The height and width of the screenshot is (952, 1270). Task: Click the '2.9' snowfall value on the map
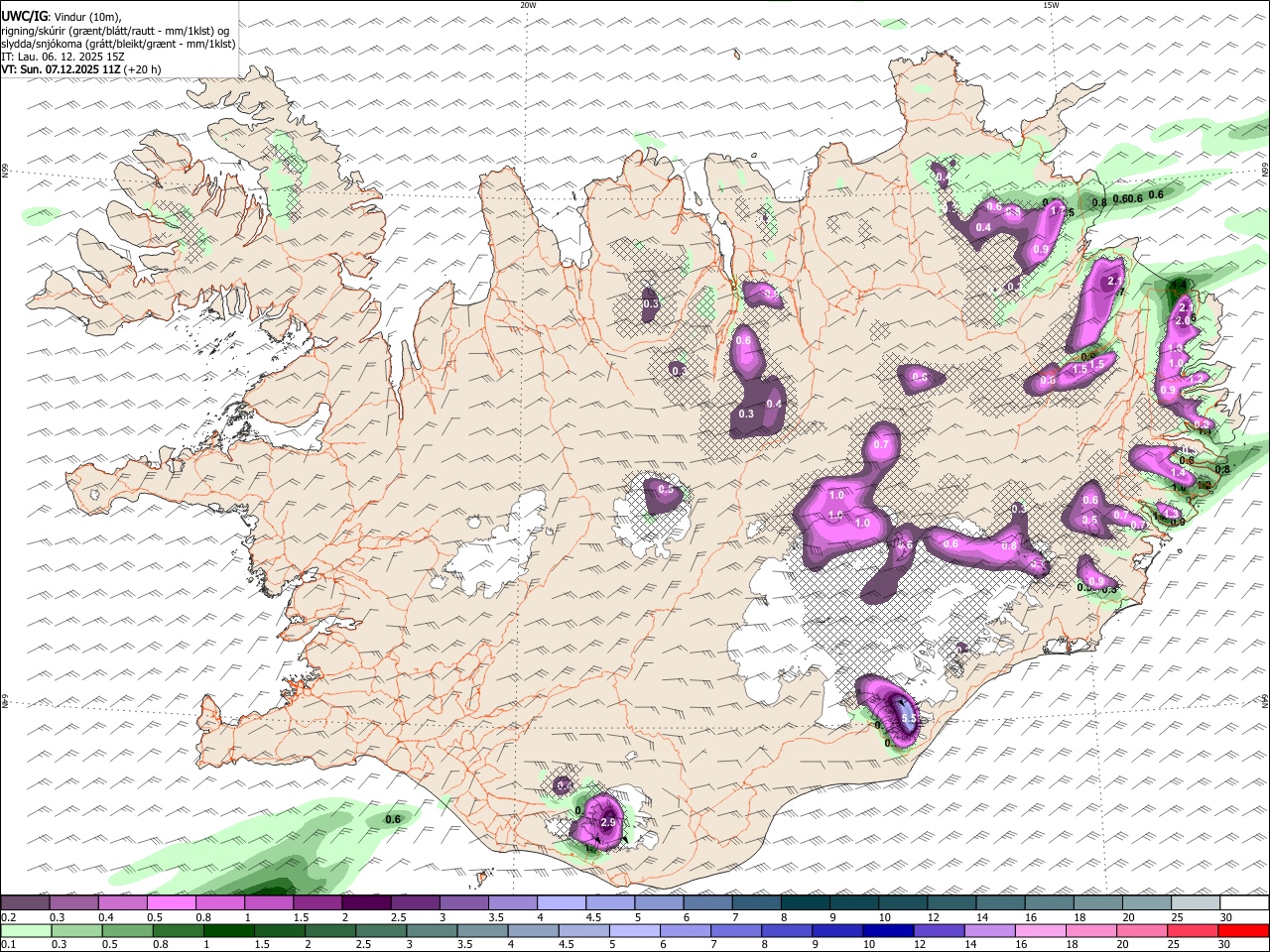click(609, 822)
